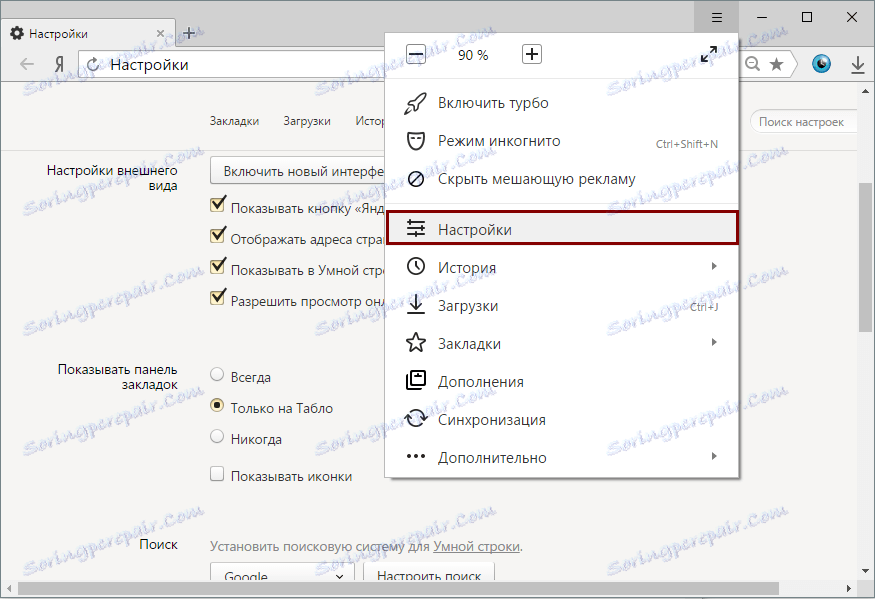Open Дополнения (extensions) from the menu
This screenshot has height=599, width=875.
click(480, 381)
